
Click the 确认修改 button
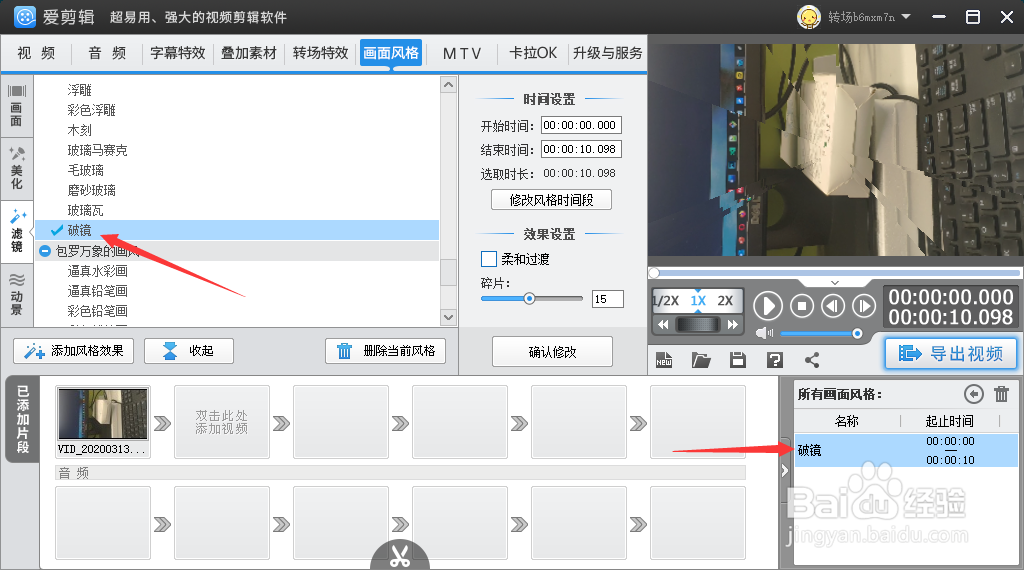552,352
